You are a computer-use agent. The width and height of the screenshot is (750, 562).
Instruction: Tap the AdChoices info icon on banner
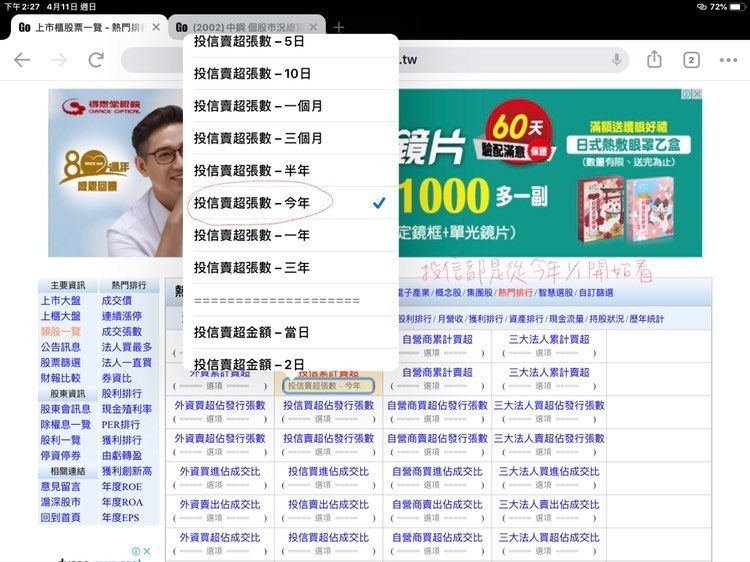pos(686,94)
